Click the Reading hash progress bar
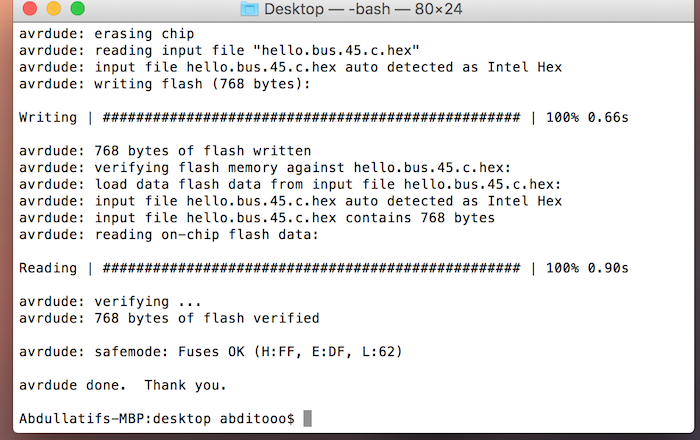Image resolution: width=700 pixels, height=440 pixels. tap(311, 268)
